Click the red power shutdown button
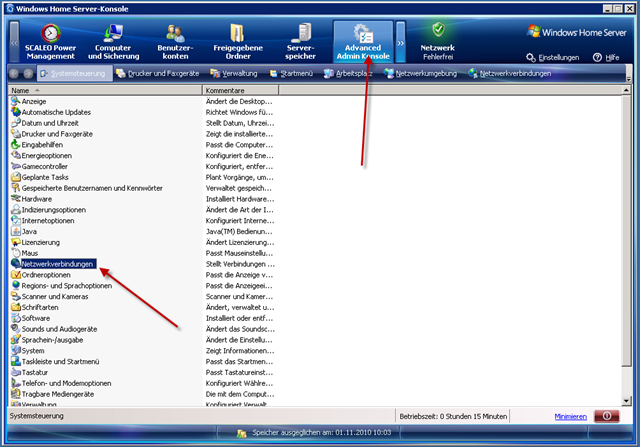Image resolution: width=640 pixels, height=447 pixels. coord(607,416)
